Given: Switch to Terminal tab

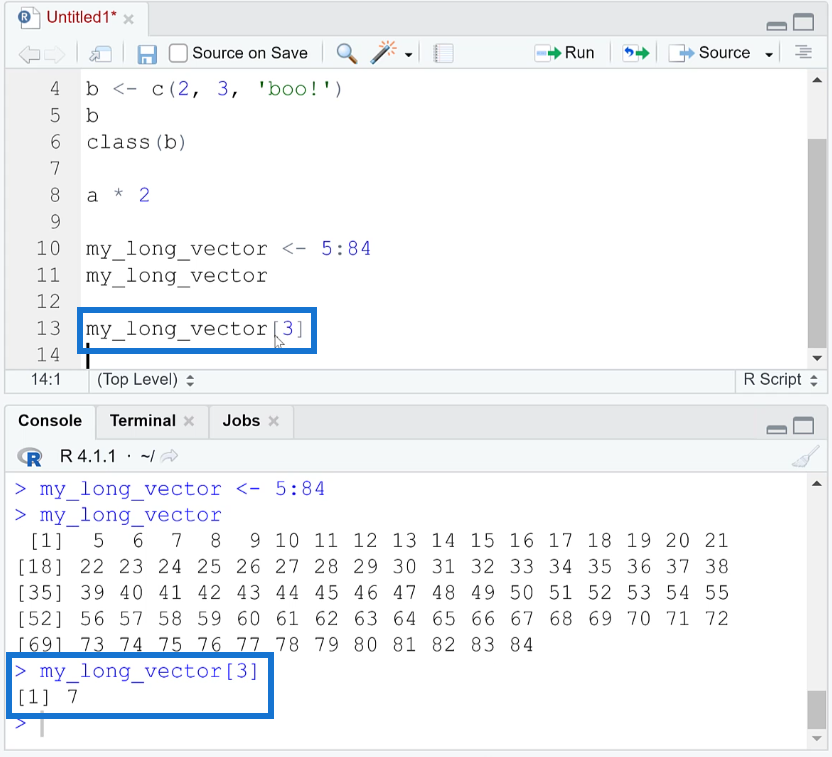Looking at the screenshot, I should [x=142, y=421].
